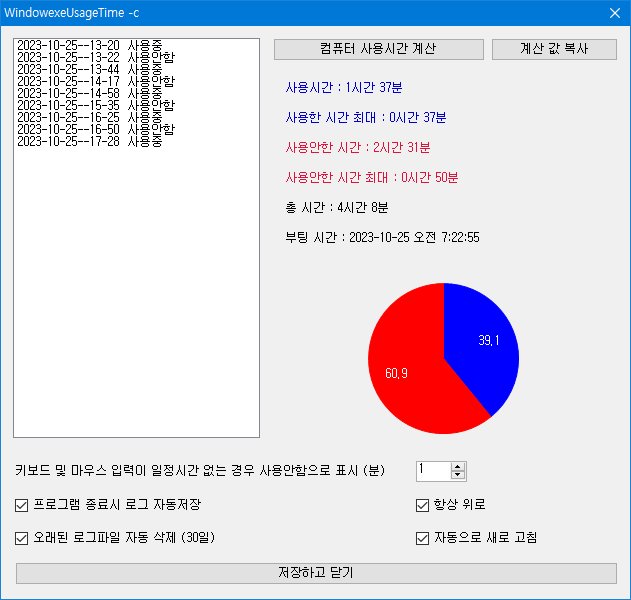This screenshot has height=600, width=631.
Task: Close the WindowexeUsageTime window
Action: click(x=615, y=13)
